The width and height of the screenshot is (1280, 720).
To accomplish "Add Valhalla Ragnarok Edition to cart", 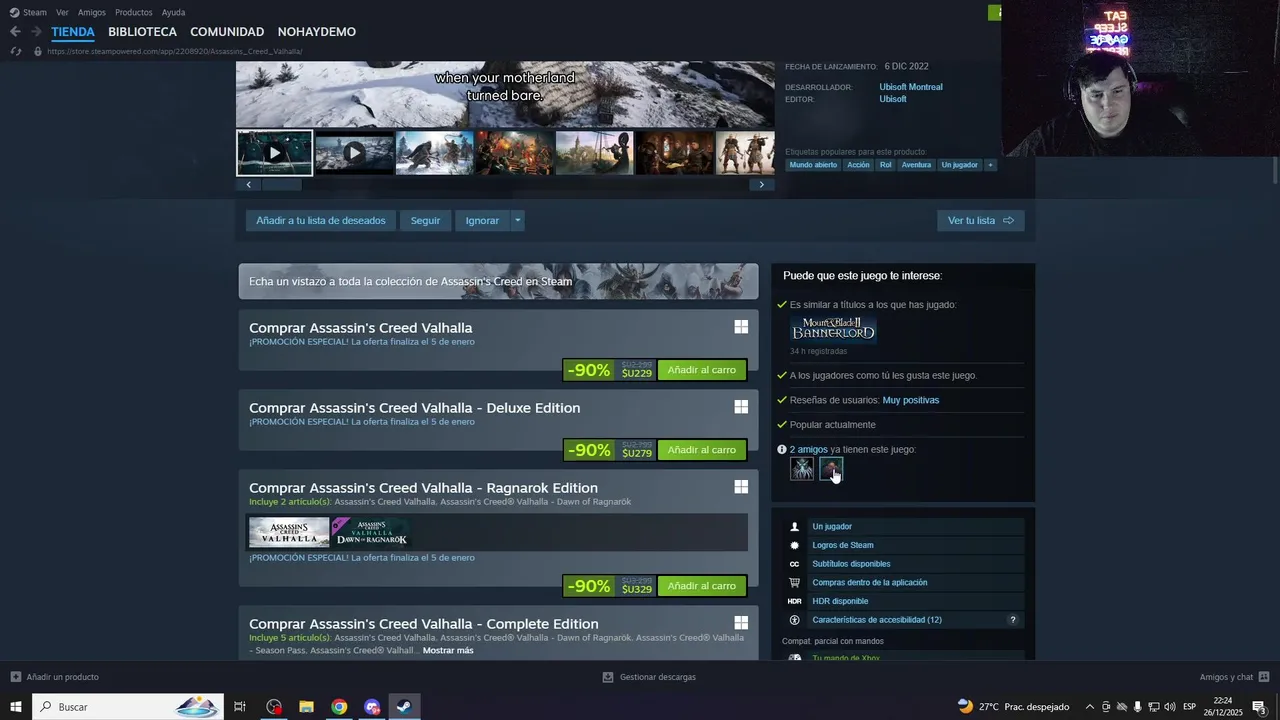I will coord(701,586).
